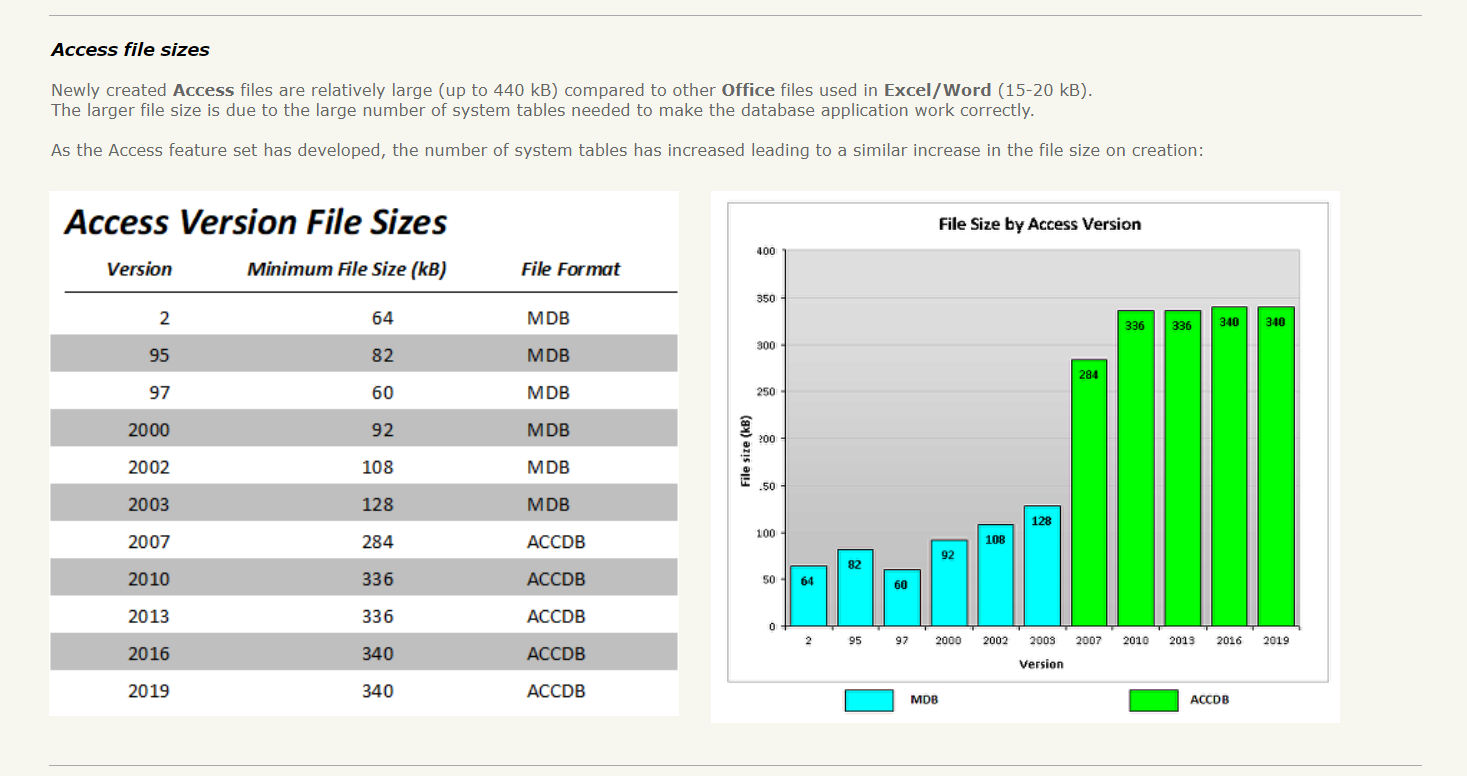Click the 'File Format' column header

[x=570, y=269]
